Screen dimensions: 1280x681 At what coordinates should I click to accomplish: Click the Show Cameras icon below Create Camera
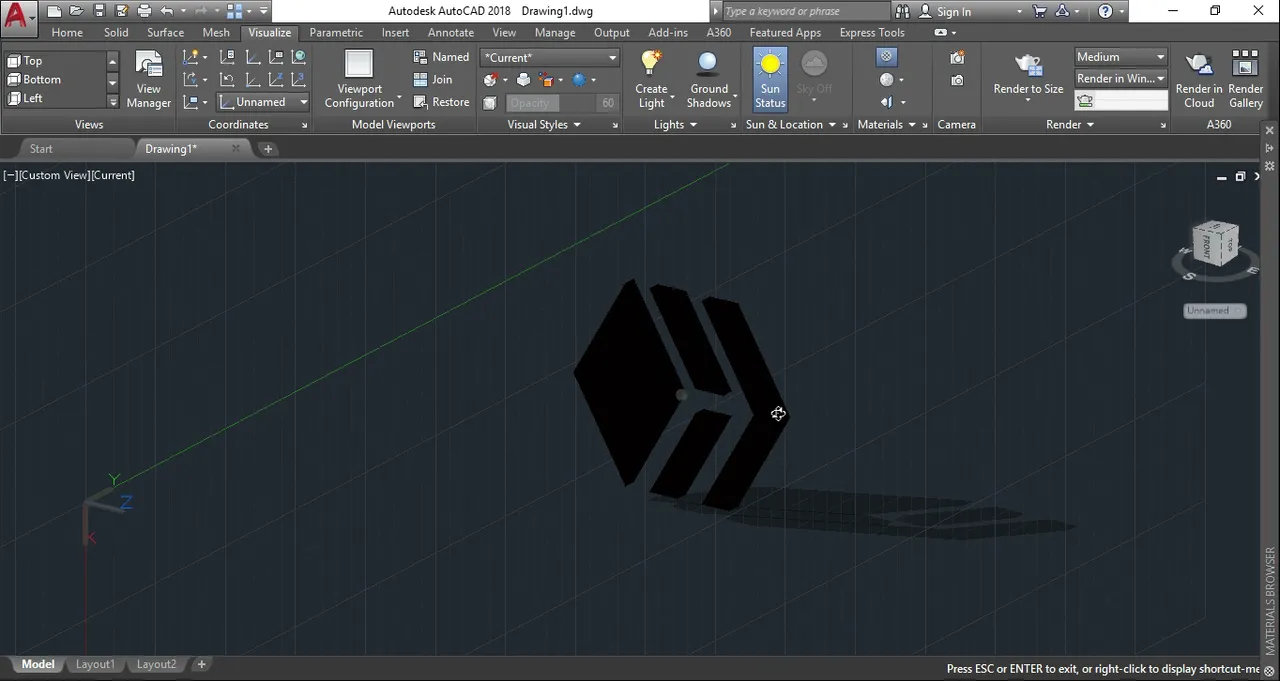(x=957, y=80)
